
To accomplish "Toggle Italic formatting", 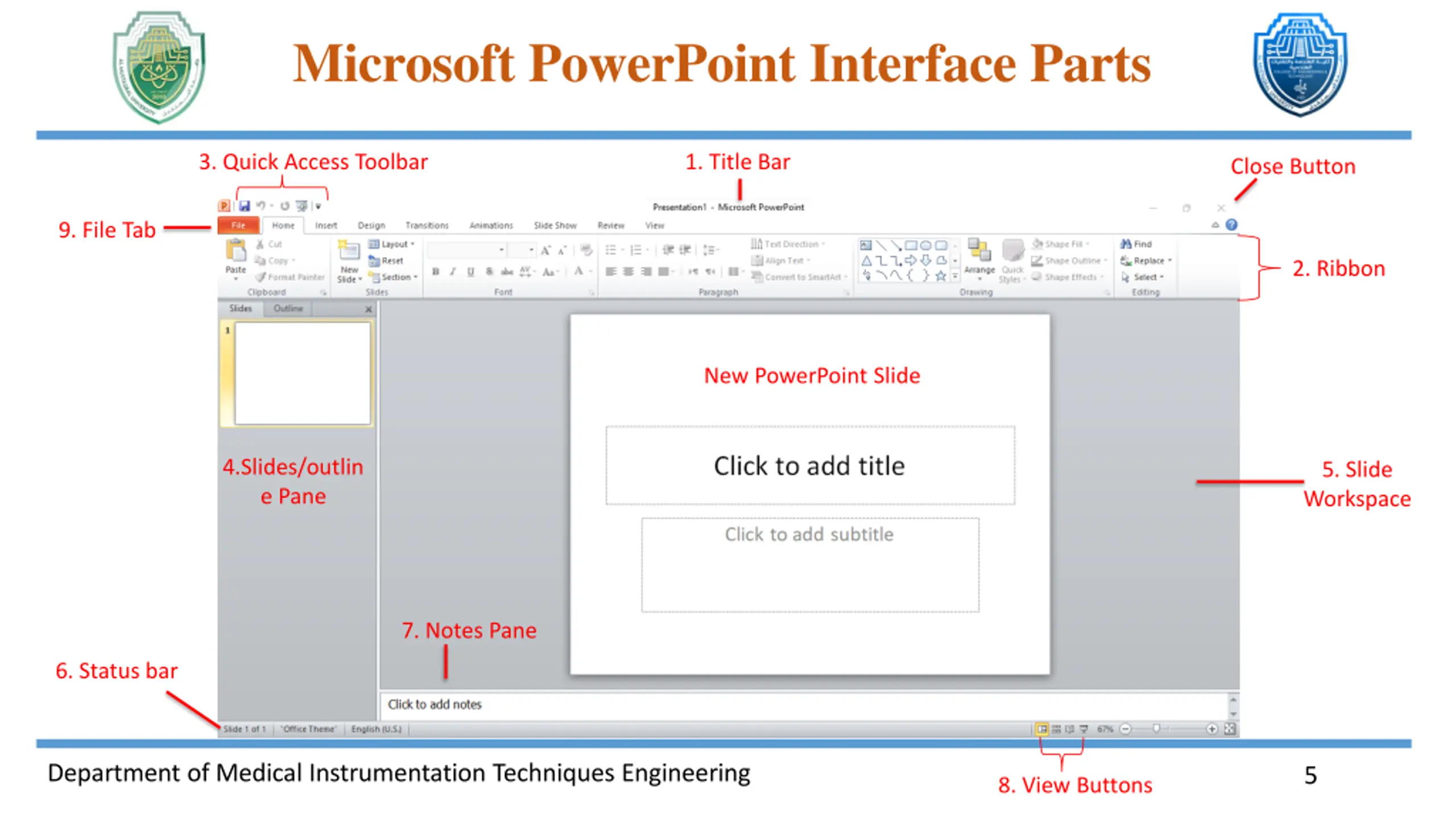I will coord(453,272).
